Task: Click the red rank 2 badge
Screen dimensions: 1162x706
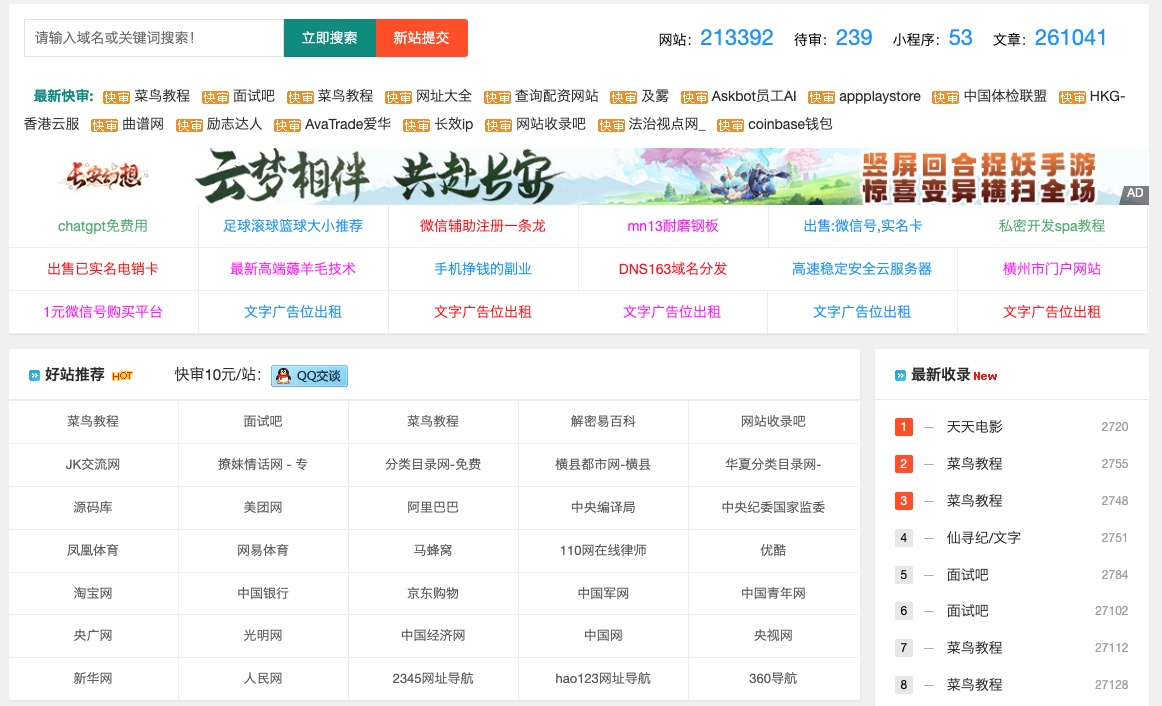Action: pyautogui.click(x=903, y=464)
